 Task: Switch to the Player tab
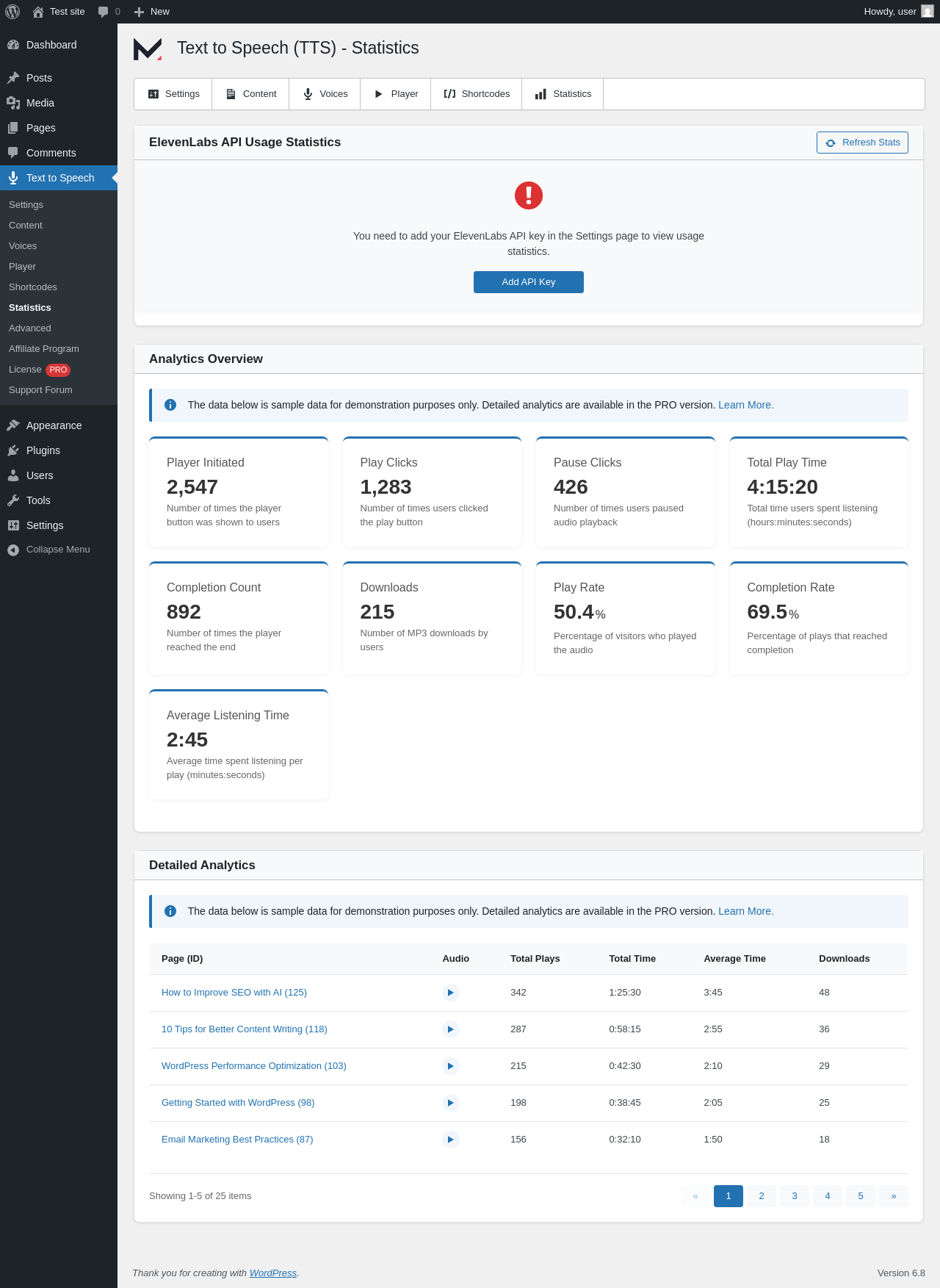point(396,94)
